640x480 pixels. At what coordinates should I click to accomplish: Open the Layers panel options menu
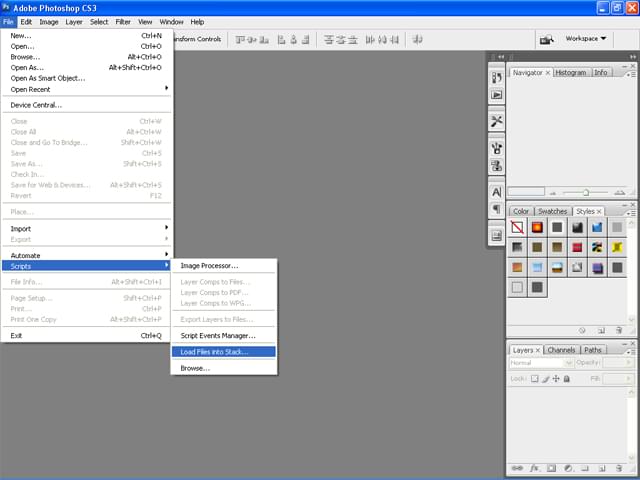pos(631,352)
